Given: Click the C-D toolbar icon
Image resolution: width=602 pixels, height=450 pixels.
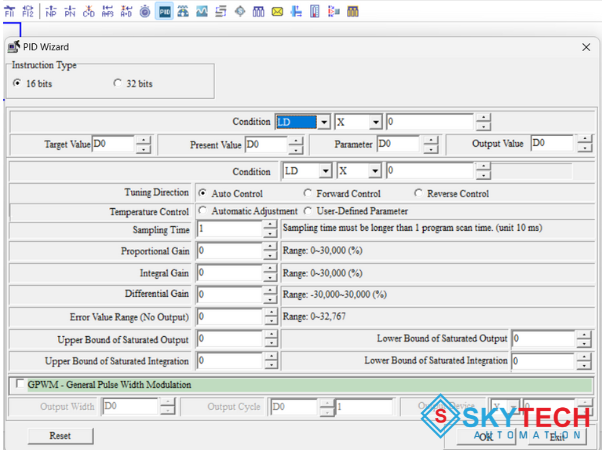Looking at the screenshot, I should [89, 12].
